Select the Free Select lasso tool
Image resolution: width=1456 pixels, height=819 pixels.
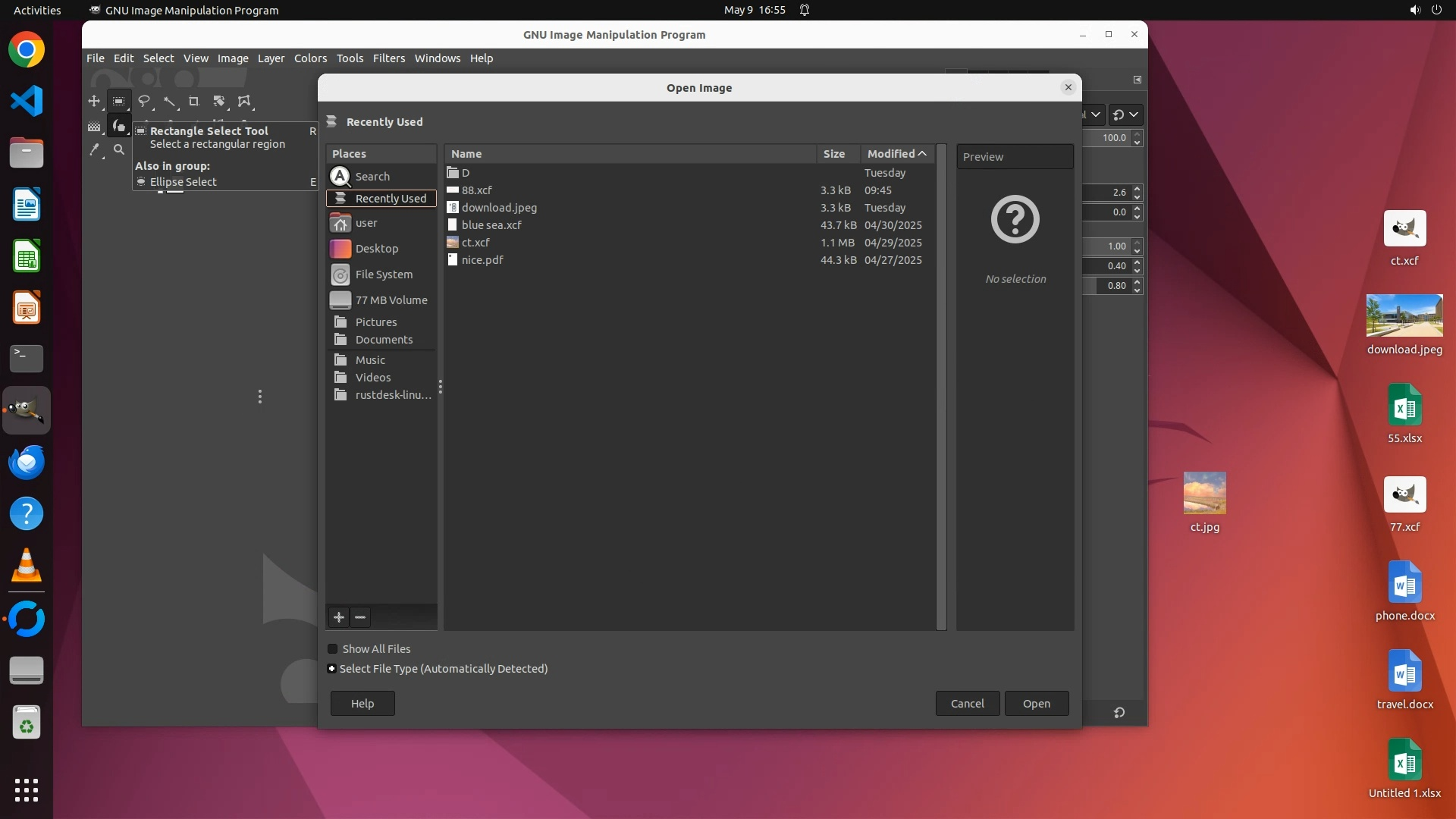pyautogui.click(x=144, y=101)
